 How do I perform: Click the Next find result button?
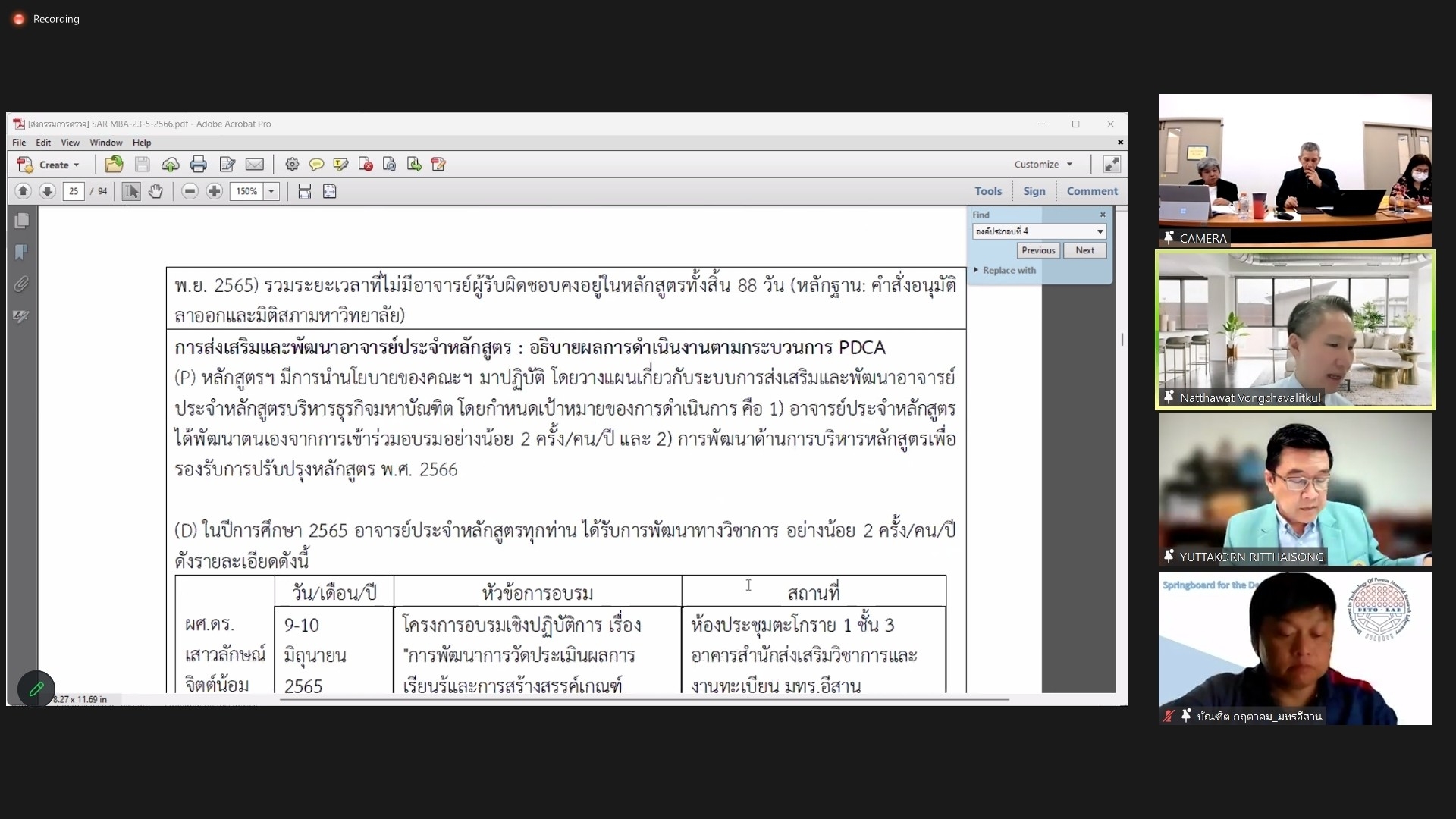pyautogui.click(x=1084, y=250)
